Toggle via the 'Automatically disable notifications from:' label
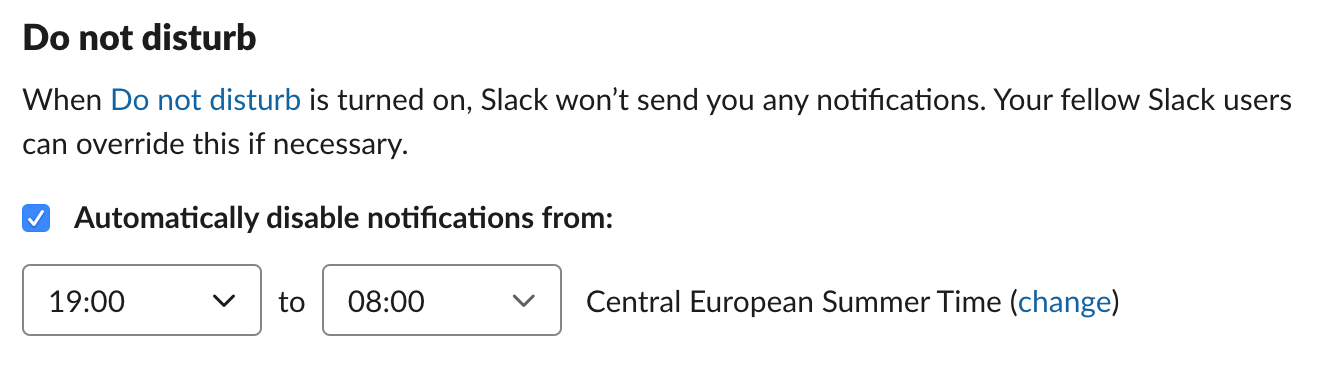 coord(342,217)
